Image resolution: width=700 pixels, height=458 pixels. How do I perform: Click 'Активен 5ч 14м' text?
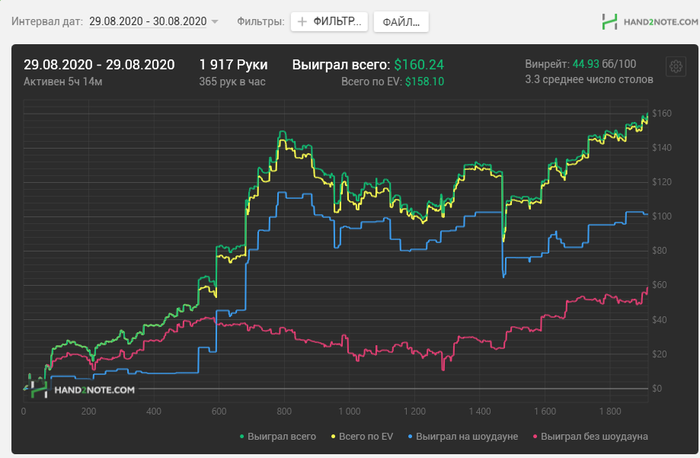tap(63, 82)
